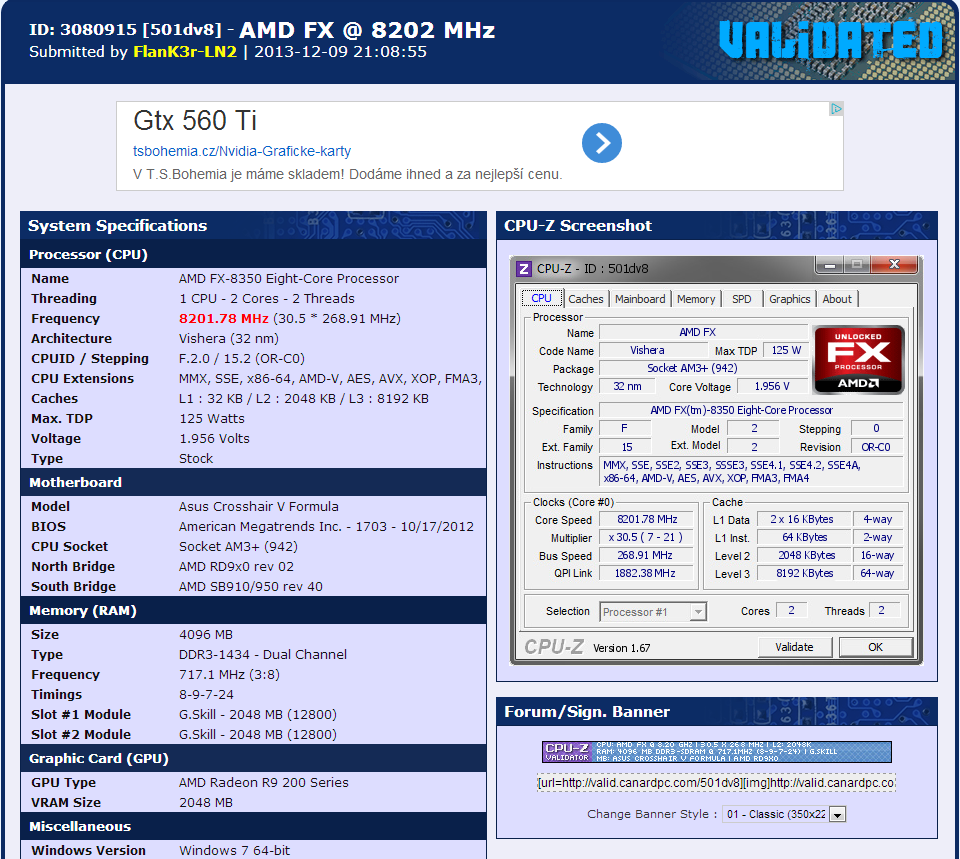Click the 717.1 MHz (3:8) memory frequency
This screenshot has height=859, width=960.
click(x=229, y=675)
